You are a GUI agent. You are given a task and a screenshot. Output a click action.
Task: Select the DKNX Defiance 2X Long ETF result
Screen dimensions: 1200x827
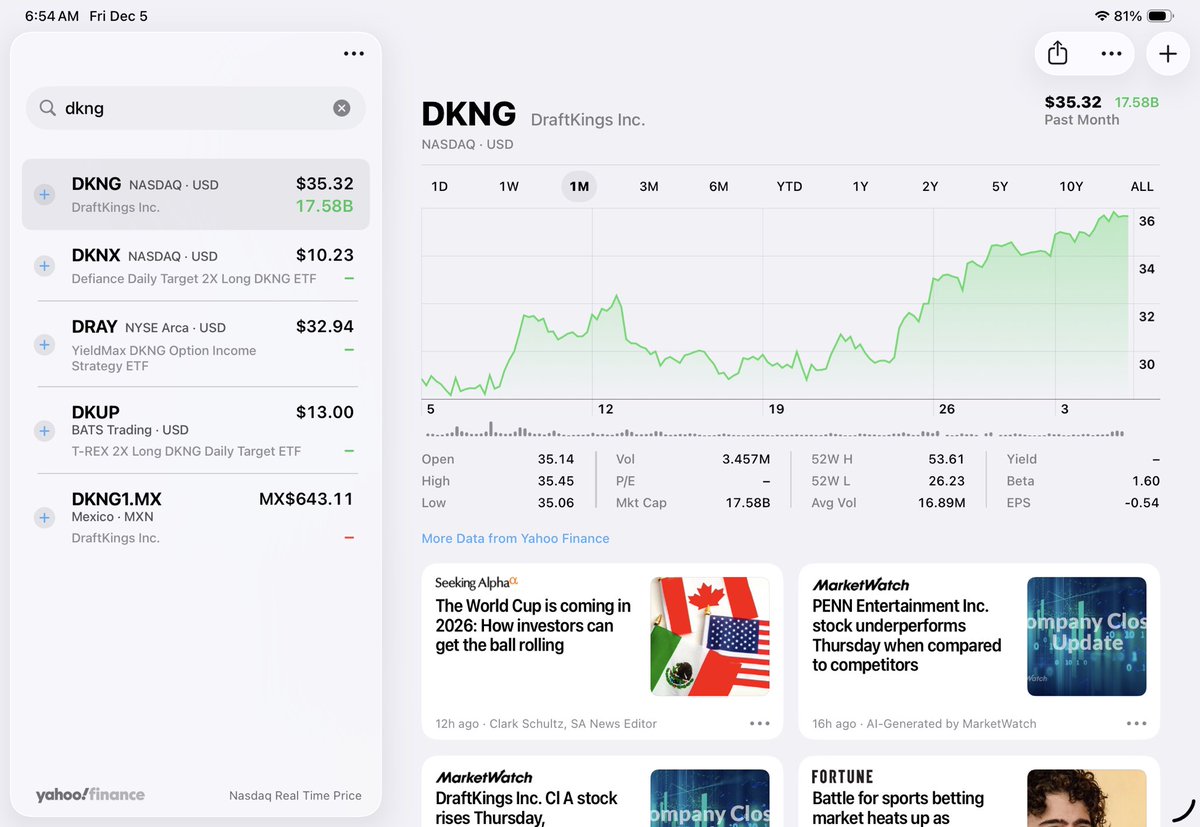pos(196,266)
